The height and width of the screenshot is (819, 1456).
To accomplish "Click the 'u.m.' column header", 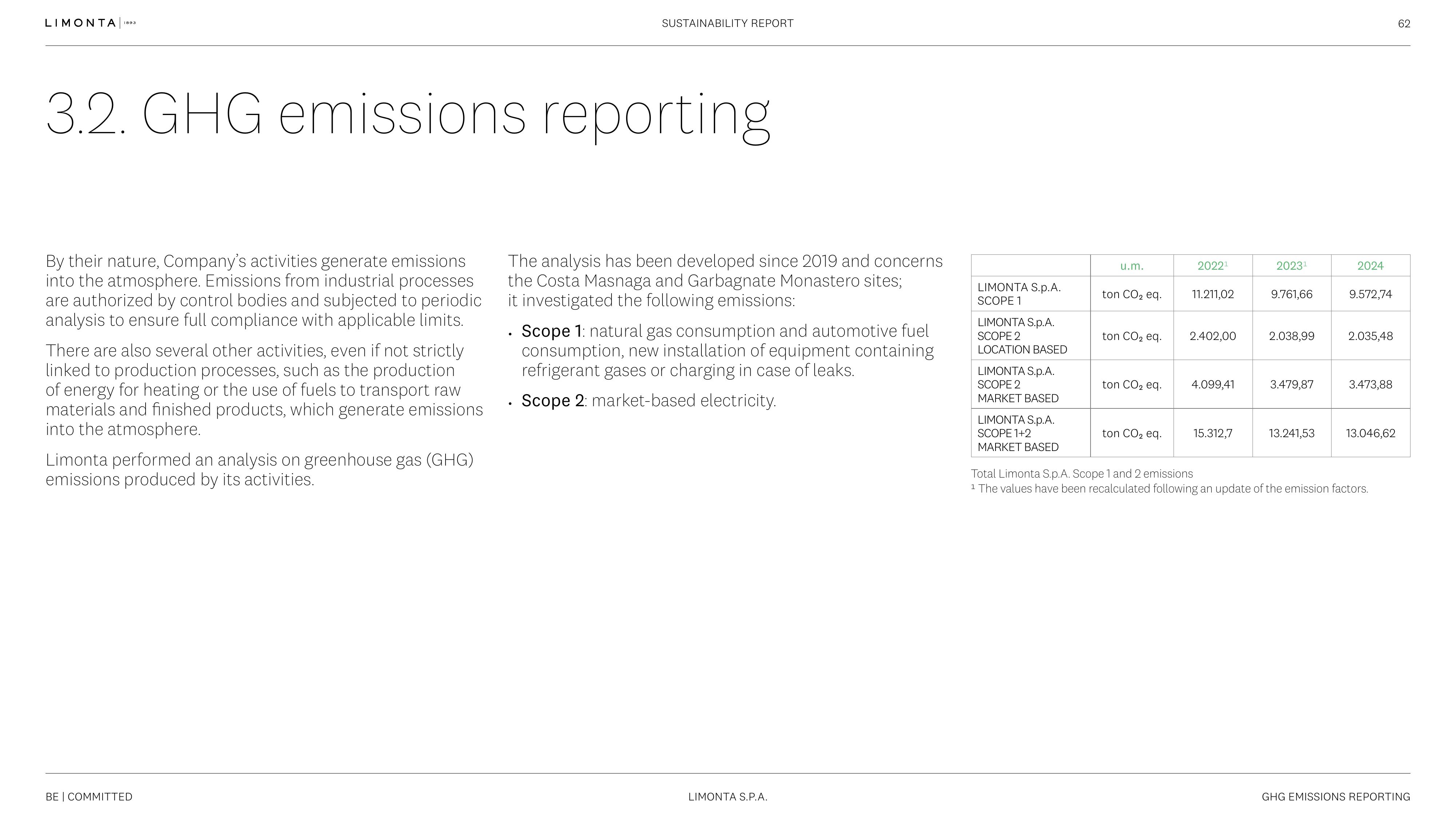I will click(x=1132, y=266).
